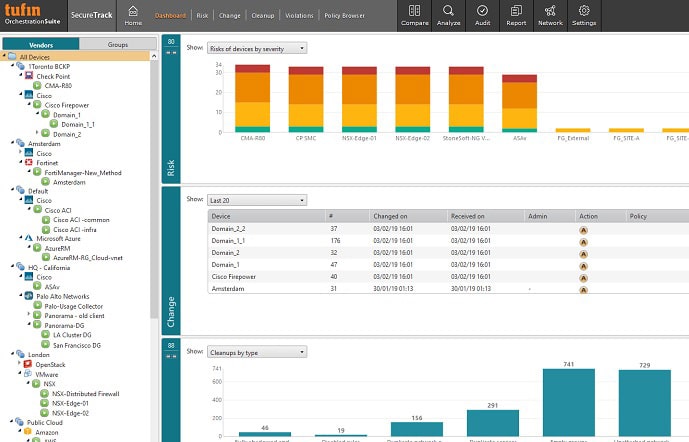Screen dimensions: 689x442
Task: Open the Home icon in top bar
Action: click(133, 15)
